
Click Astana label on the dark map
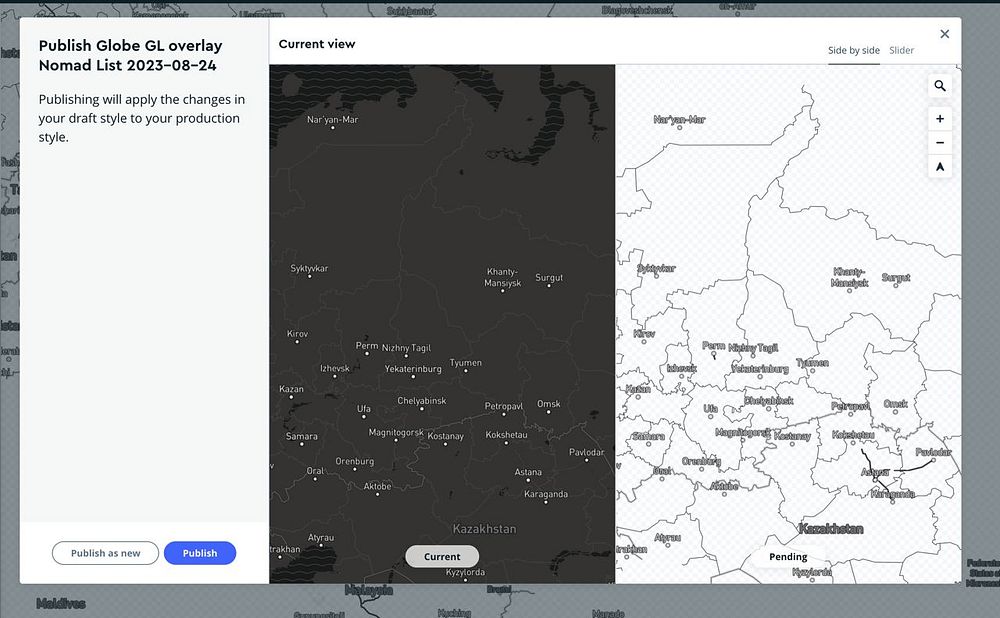528,472
